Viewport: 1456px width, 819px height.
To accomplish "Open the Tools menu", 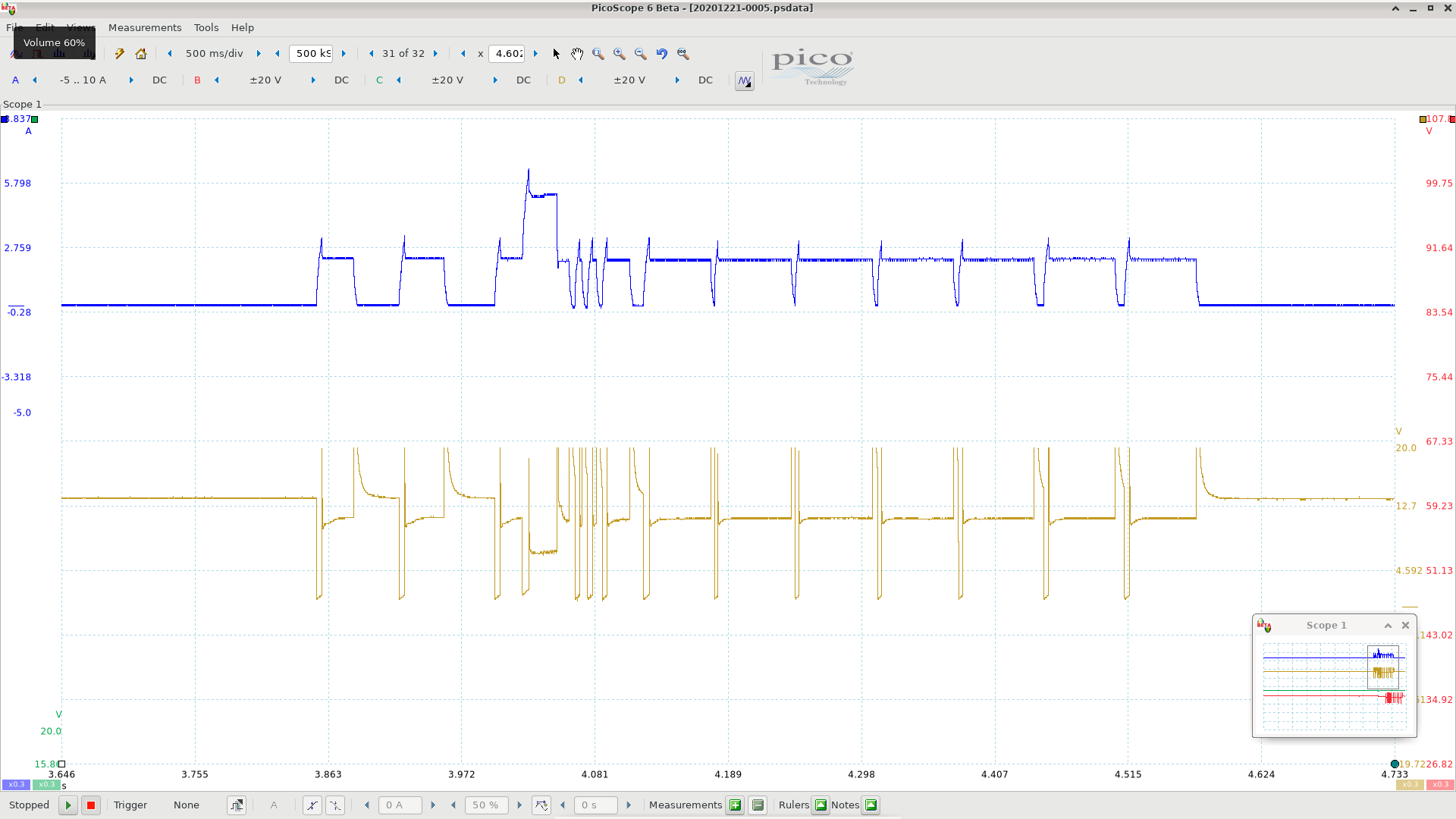I will point(206,27).
